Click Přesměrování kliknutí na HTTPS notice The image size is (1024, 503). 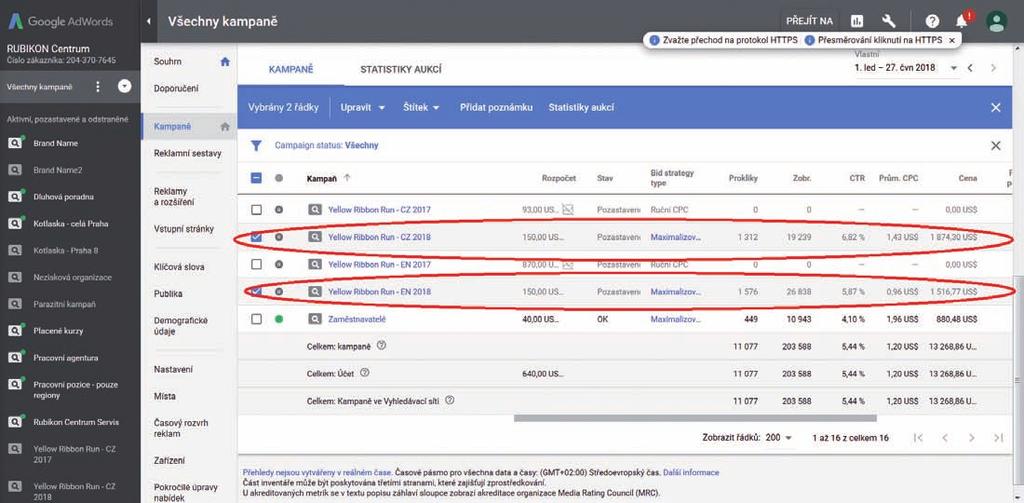874,41
